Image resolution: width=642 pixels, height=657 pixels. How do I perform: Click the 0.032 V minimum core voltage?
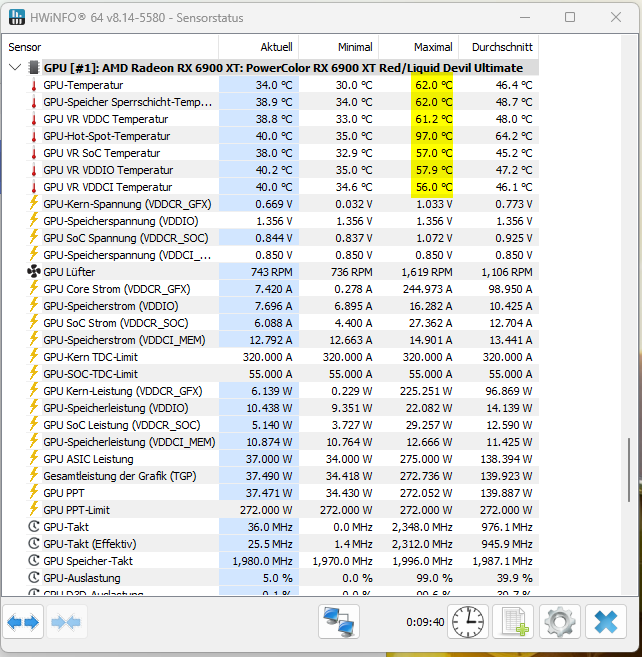pos(353,204)
